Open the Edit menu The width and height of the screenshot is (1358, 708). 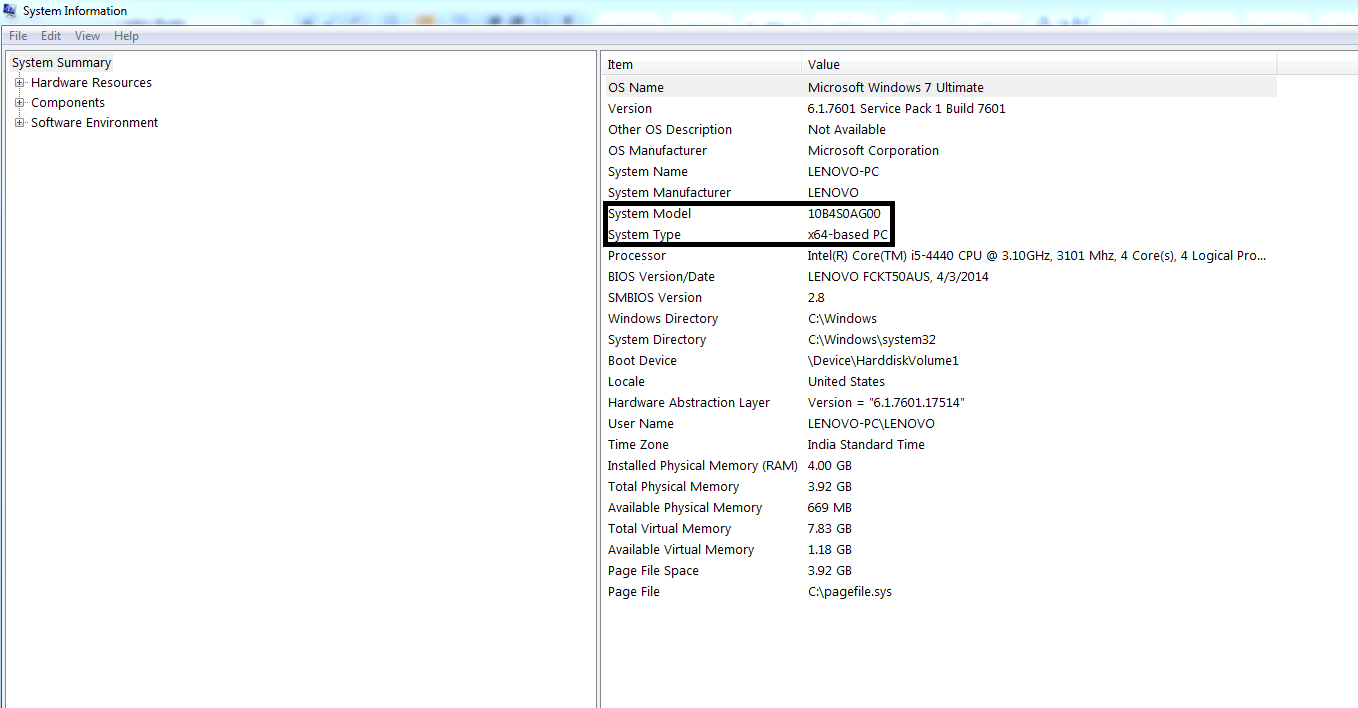51,36
